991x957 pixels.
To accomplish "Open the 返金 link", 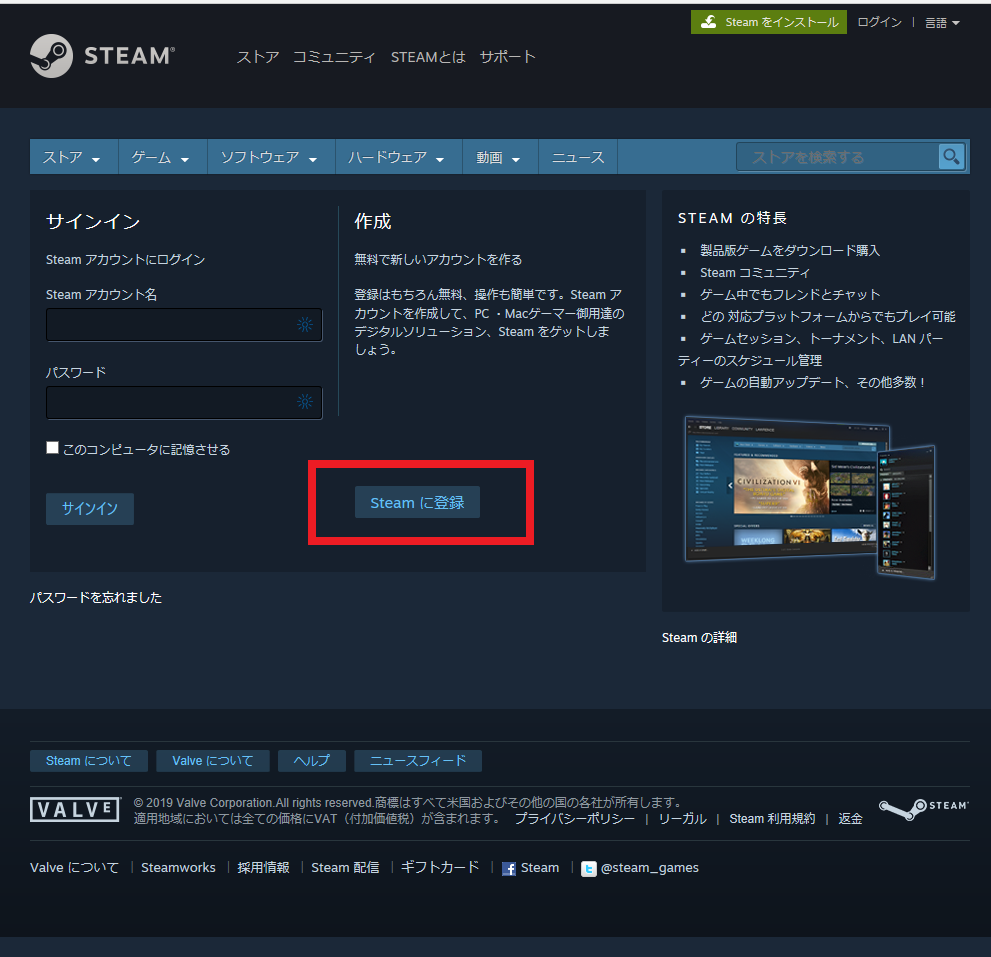I will (x=850, y=819).
